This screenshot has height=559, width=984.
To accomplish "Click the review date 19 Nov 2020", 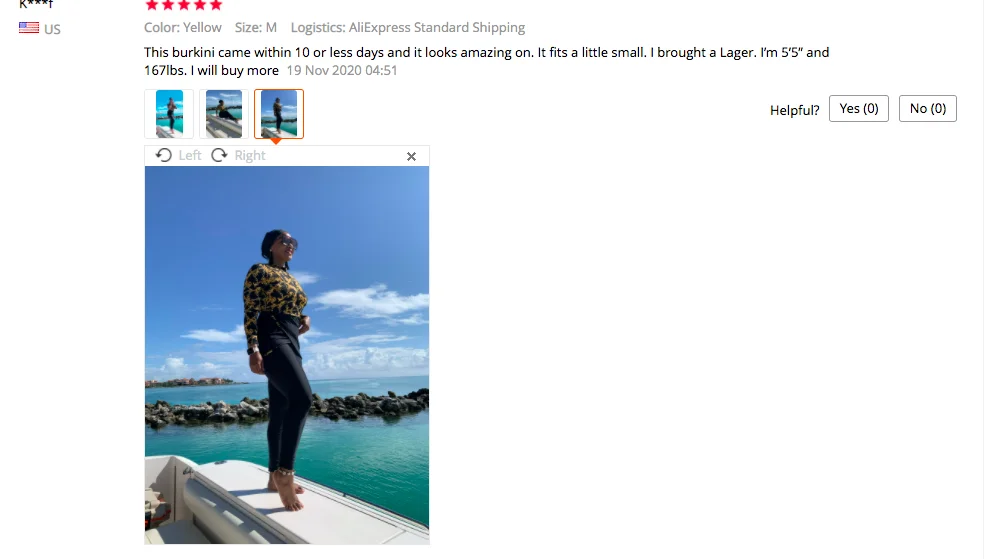I will 342,70.
